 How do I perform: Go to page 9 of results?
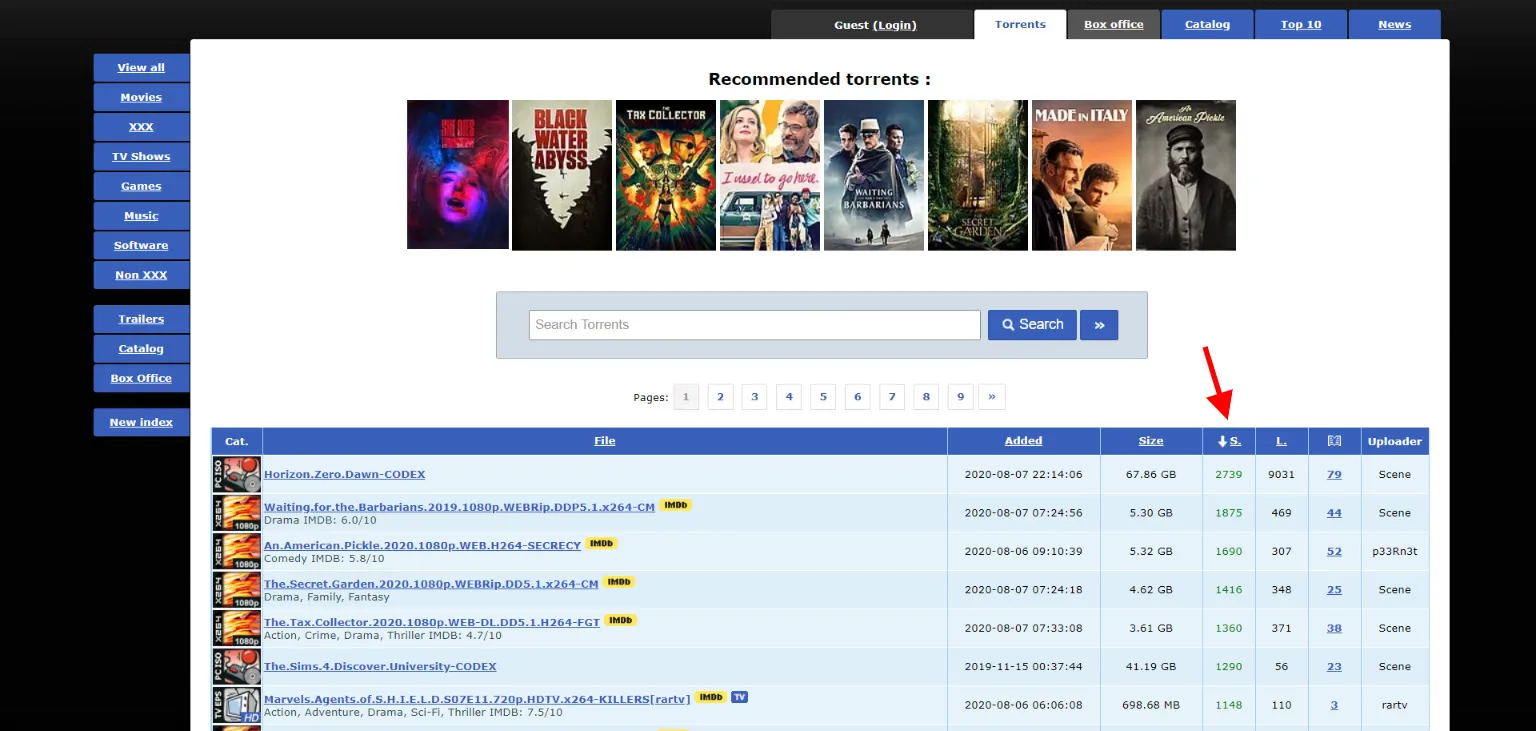(960, 397)
